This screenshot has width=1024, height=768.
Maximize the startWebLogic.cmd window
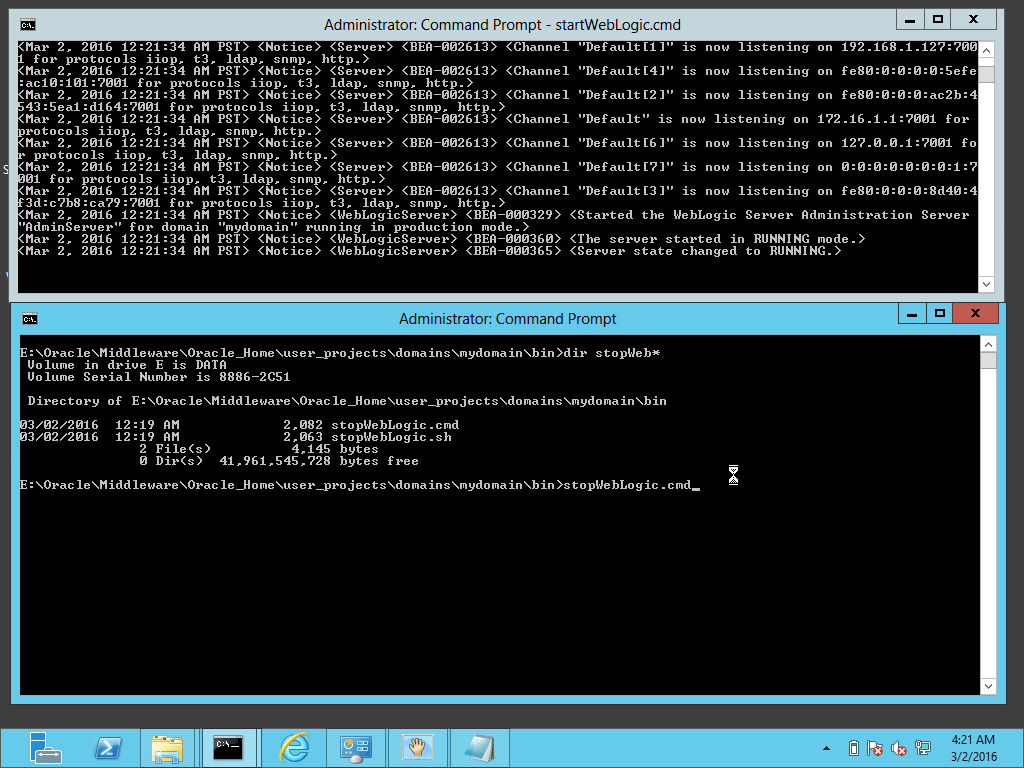(x=937, y=19)
